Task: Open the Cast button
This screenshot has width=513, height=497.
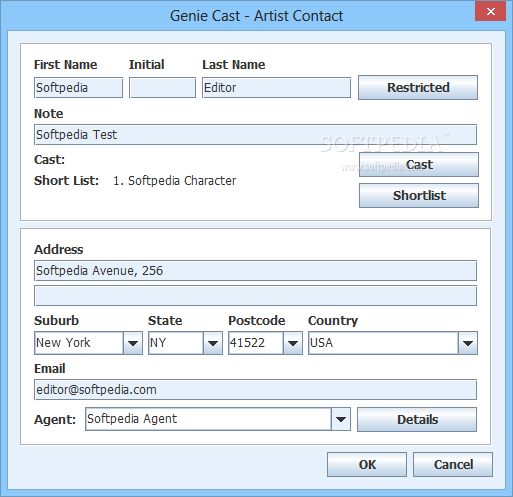Action: (419, 164)
